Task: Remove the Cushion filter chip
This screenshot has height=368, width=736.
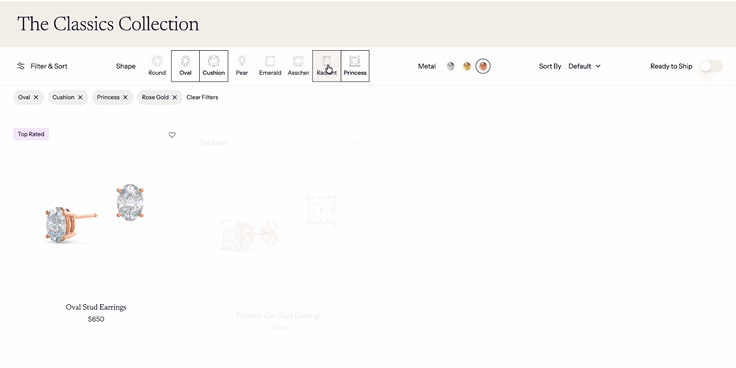Action: click(80, 97)
